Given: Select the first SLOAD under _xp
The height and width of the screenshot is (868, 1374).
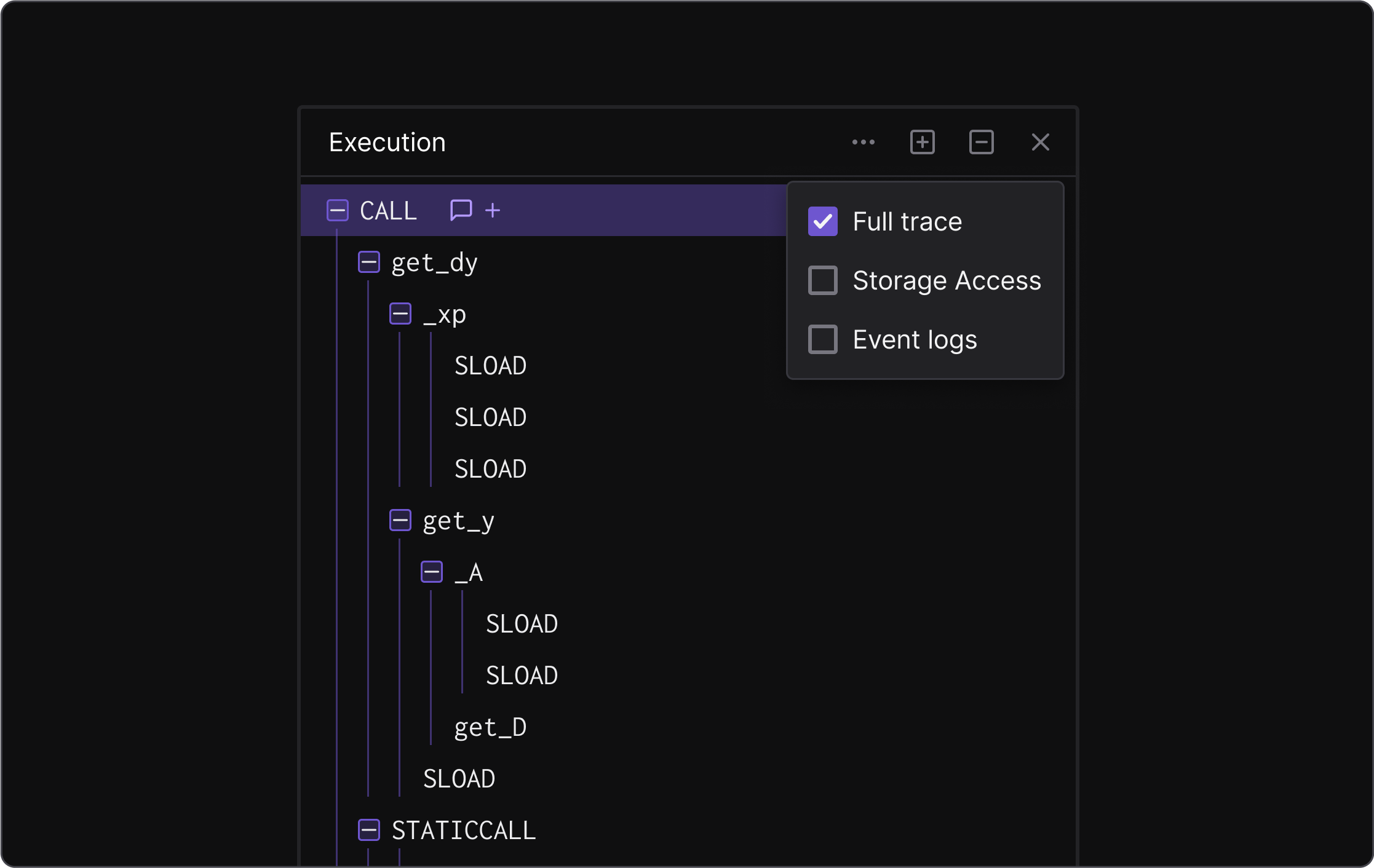Looking at the screenshot, I should click(490, 366).
